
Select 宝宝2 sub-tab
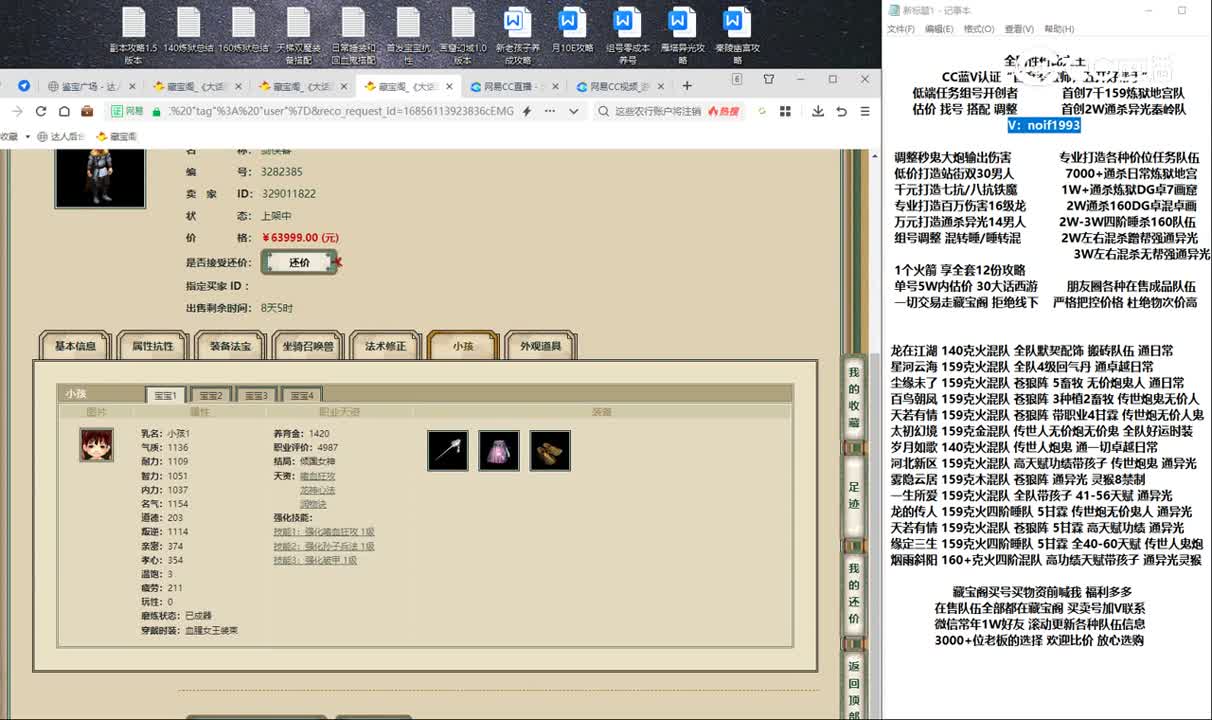tap(210, 395)
